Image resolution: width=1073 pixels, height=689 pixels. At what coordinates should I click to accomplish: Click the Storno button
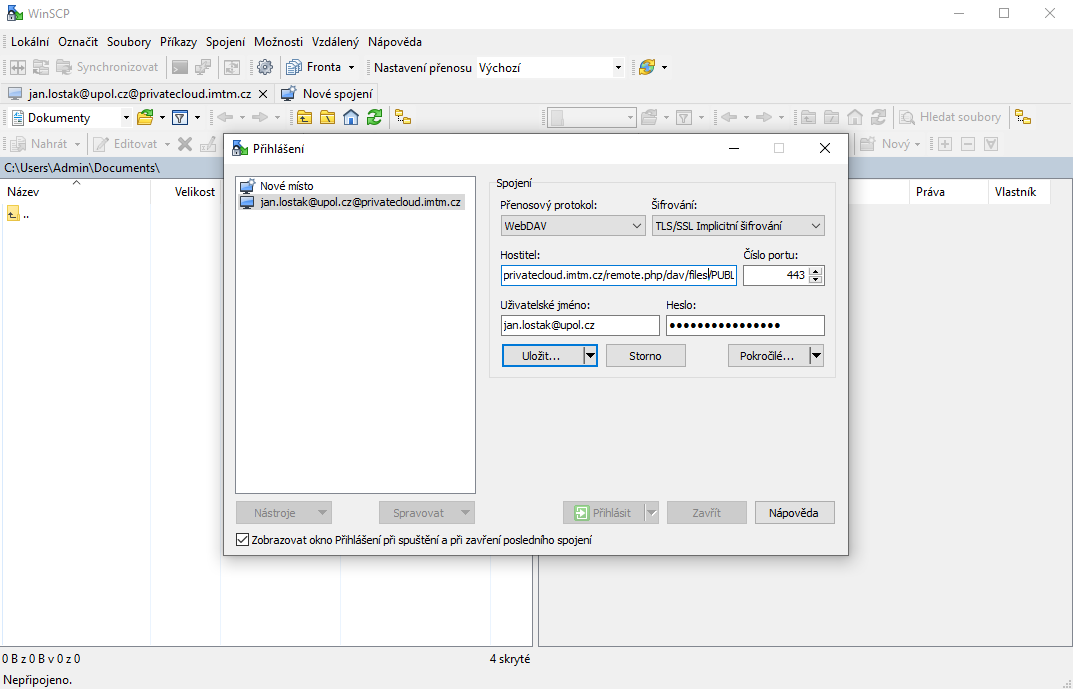645,356
